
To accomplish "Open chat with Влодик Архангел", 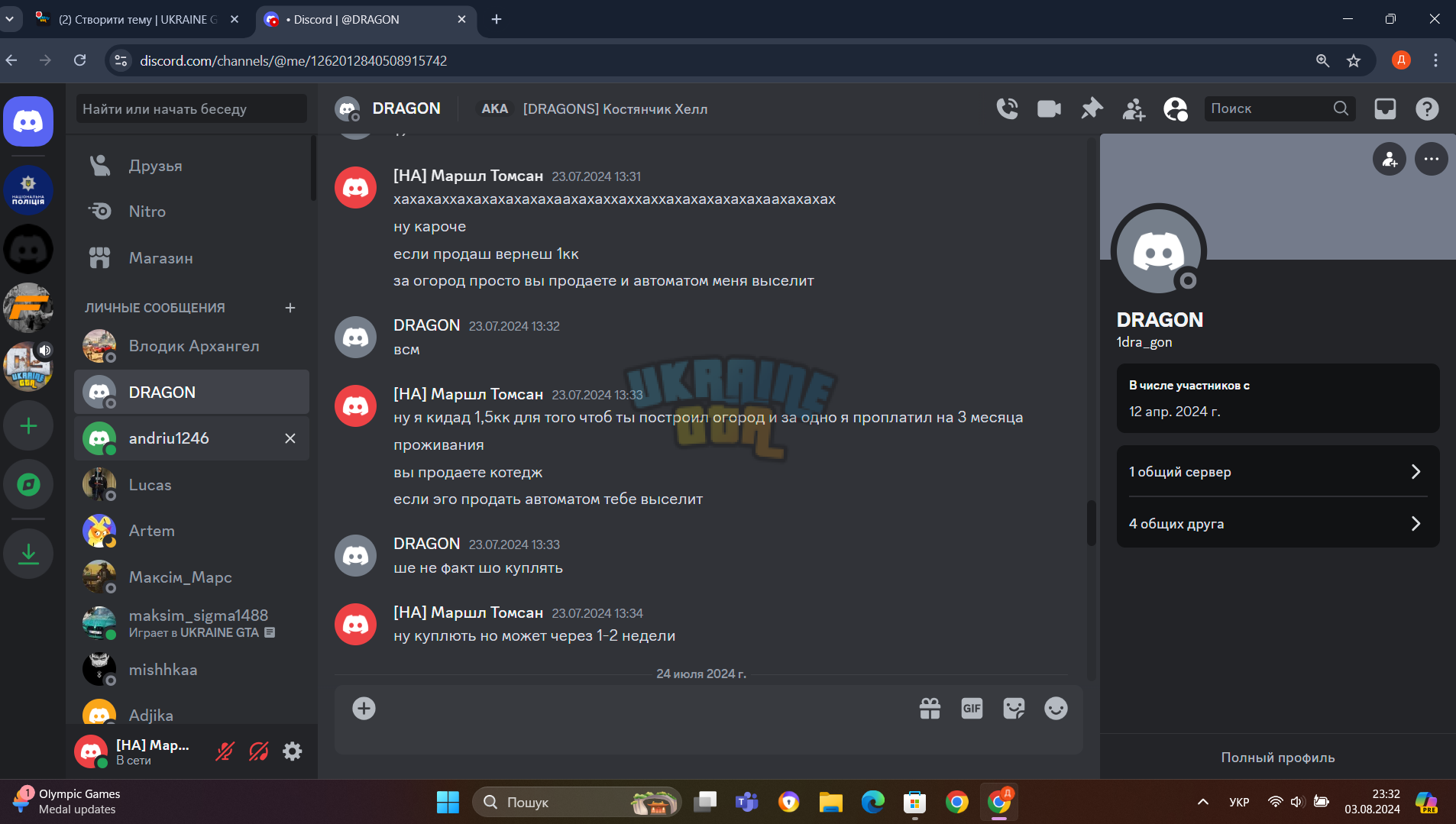I will click(x=192, y=346).
